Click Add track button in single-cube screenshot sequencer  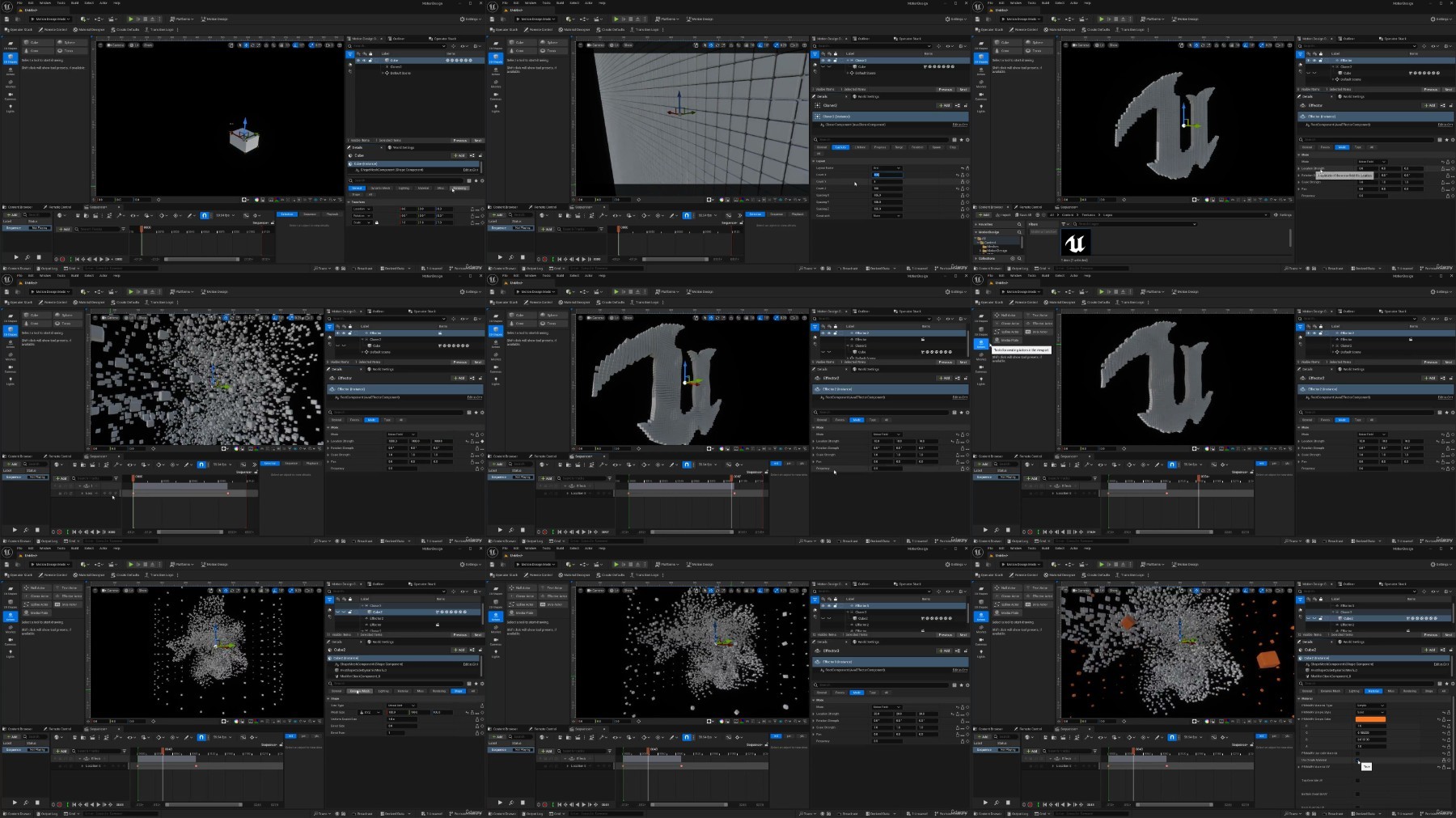click(64, 229)
